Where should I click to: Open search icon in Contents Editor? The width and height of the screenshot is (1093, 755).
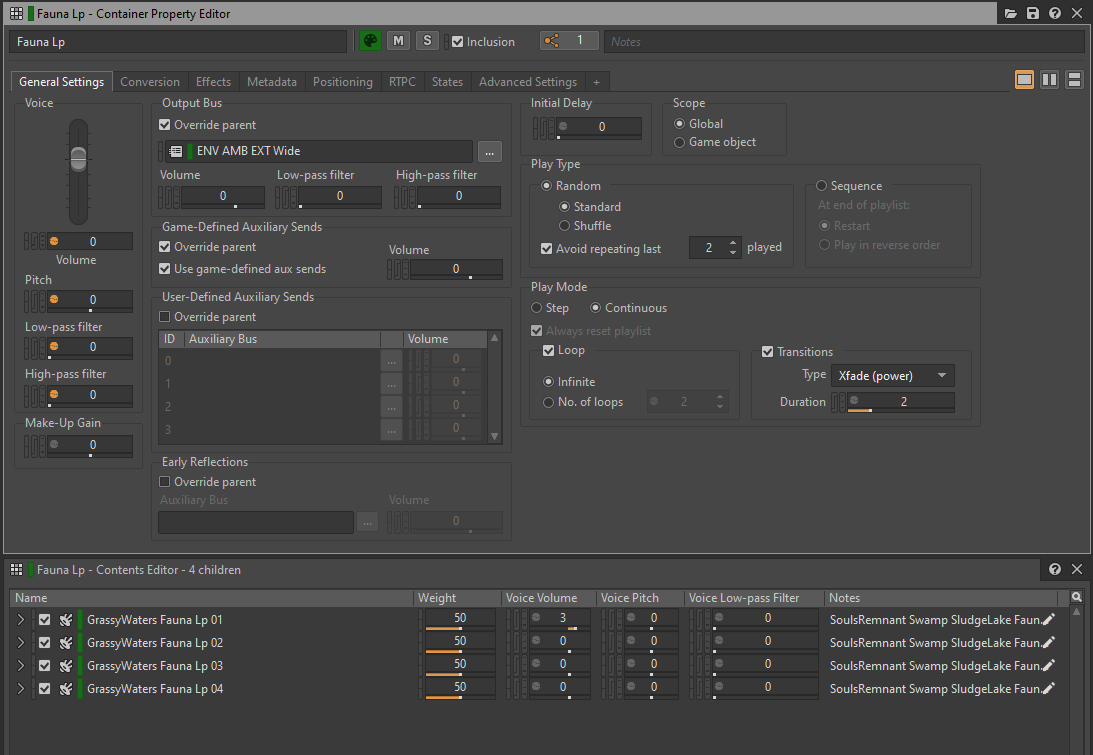[1076, 598]
